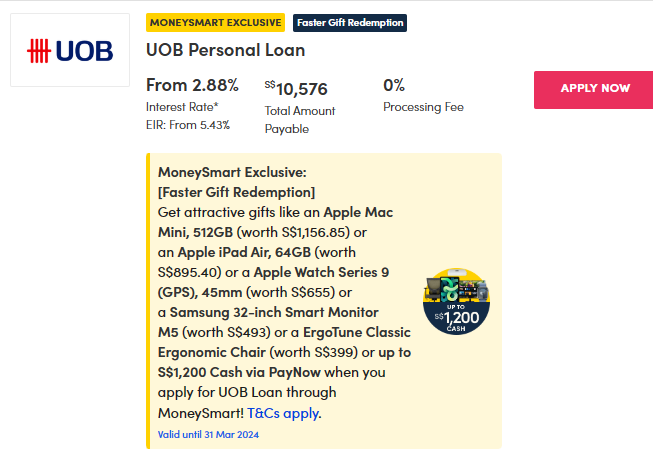Click the S$10,576 total amount payable

pos(297,88)
